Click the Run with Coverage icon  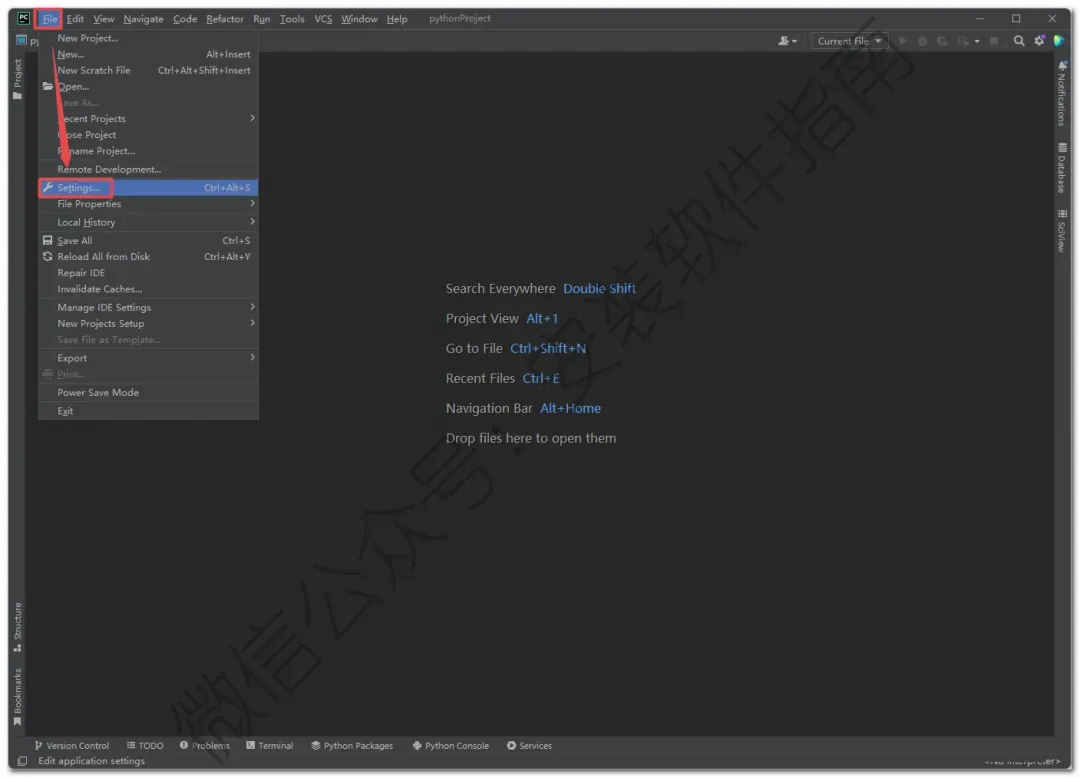(942, 41)
